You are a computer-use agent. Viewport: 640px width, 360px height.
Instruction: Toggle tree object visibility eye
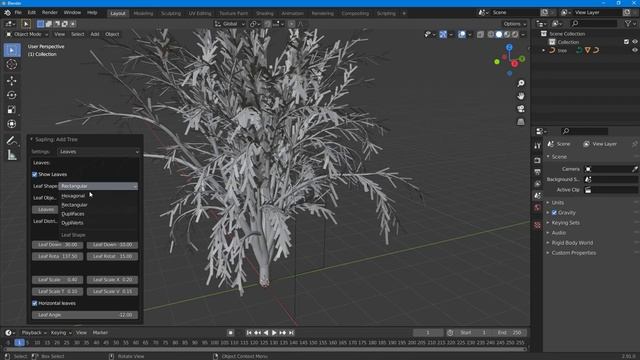pyautogui.click(x=635, y=50)
